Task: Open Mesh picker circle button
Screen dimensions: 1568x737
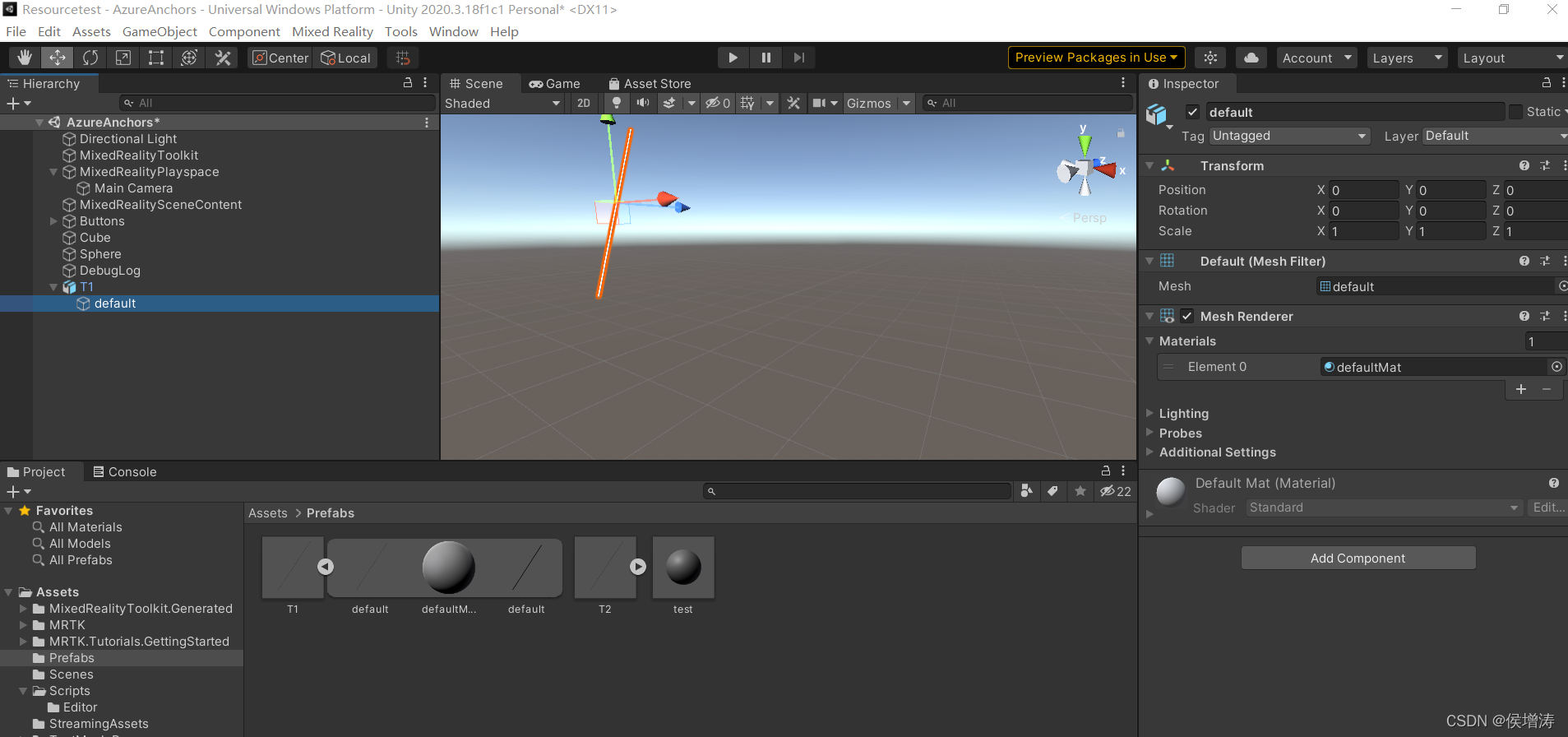Action: click(x=1562, y=286)
